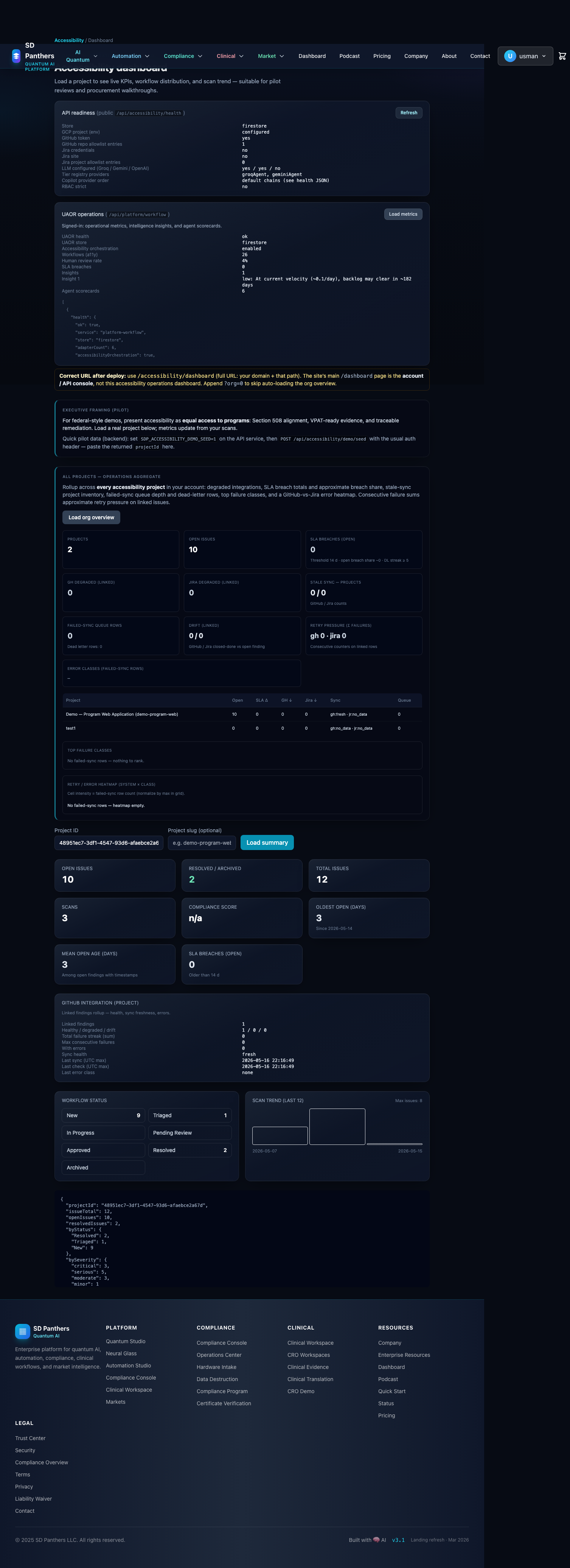Select the test1 project row
570x1568 pixels.
tap(242, 728)
